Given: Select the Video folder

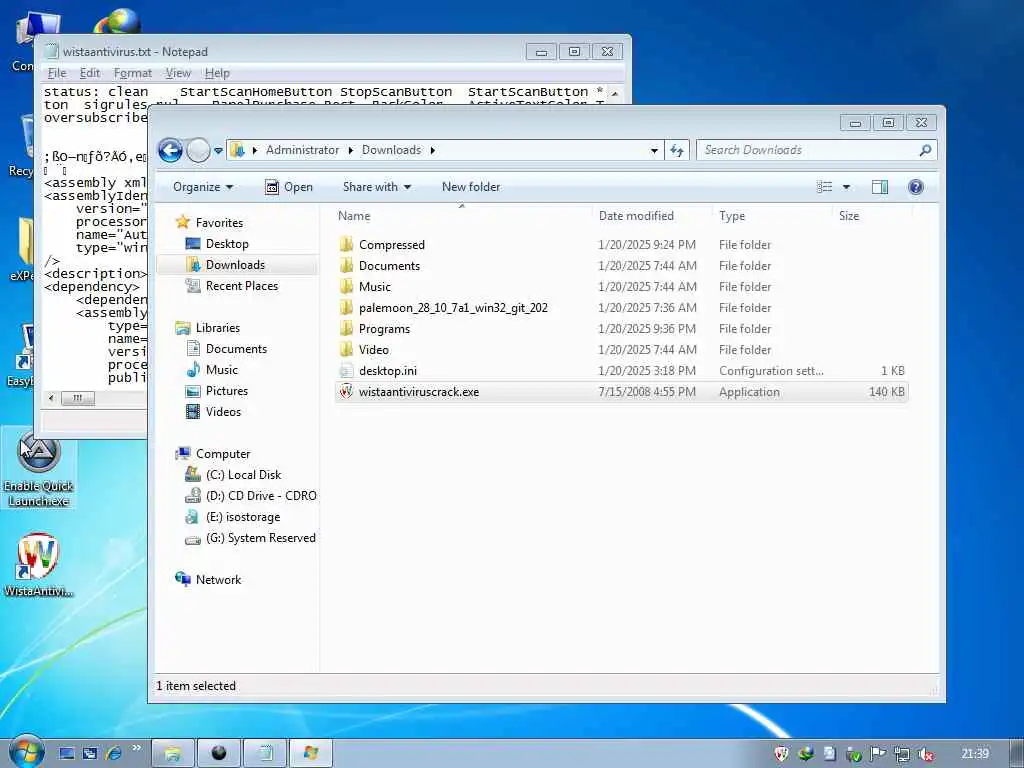Looking at the screenshot, I should (374, 350).
